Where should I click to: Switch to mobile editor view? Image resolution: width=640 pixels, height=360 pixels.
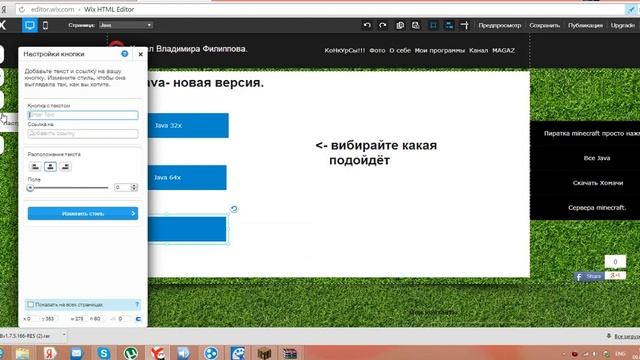(x=45, y=25)
